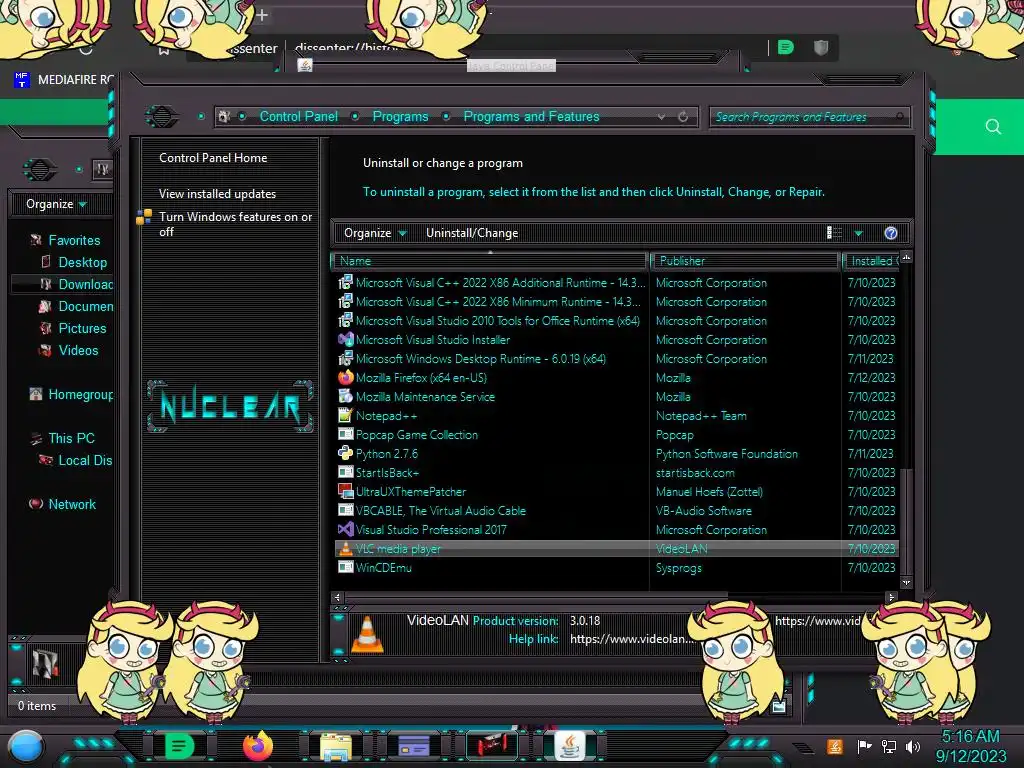The width and height of the screenshot is (1024, 768).
Task: Click the horizontal scrollbar under program list
Action: pyautogui.click(x=536, y=597)
